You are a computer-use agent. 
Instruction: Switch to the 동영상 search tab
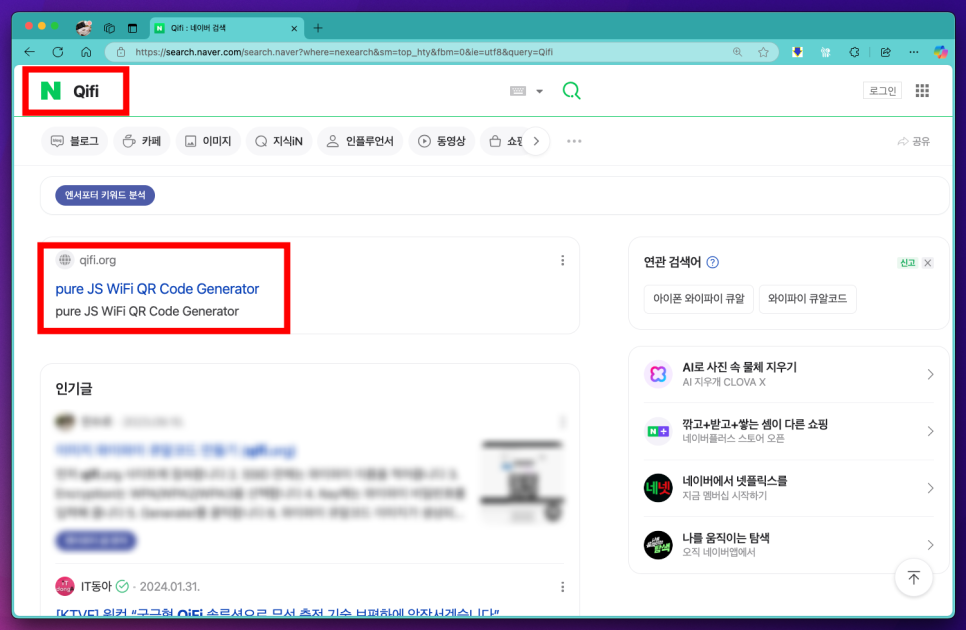tap(442, 142)
